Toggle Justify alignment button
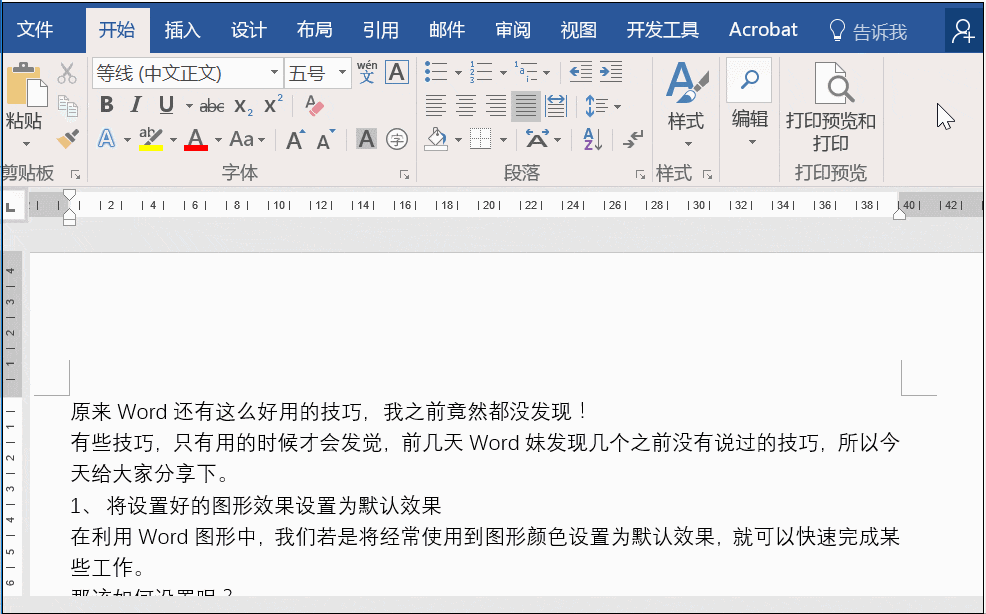 (526, 106)
